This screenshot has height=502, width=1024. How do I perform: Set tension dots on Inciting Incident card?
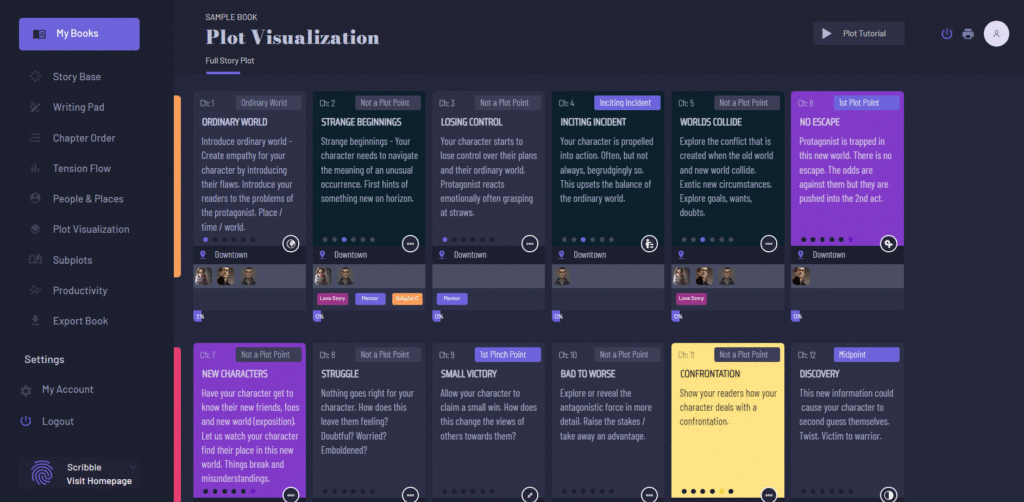coord(588,240)
